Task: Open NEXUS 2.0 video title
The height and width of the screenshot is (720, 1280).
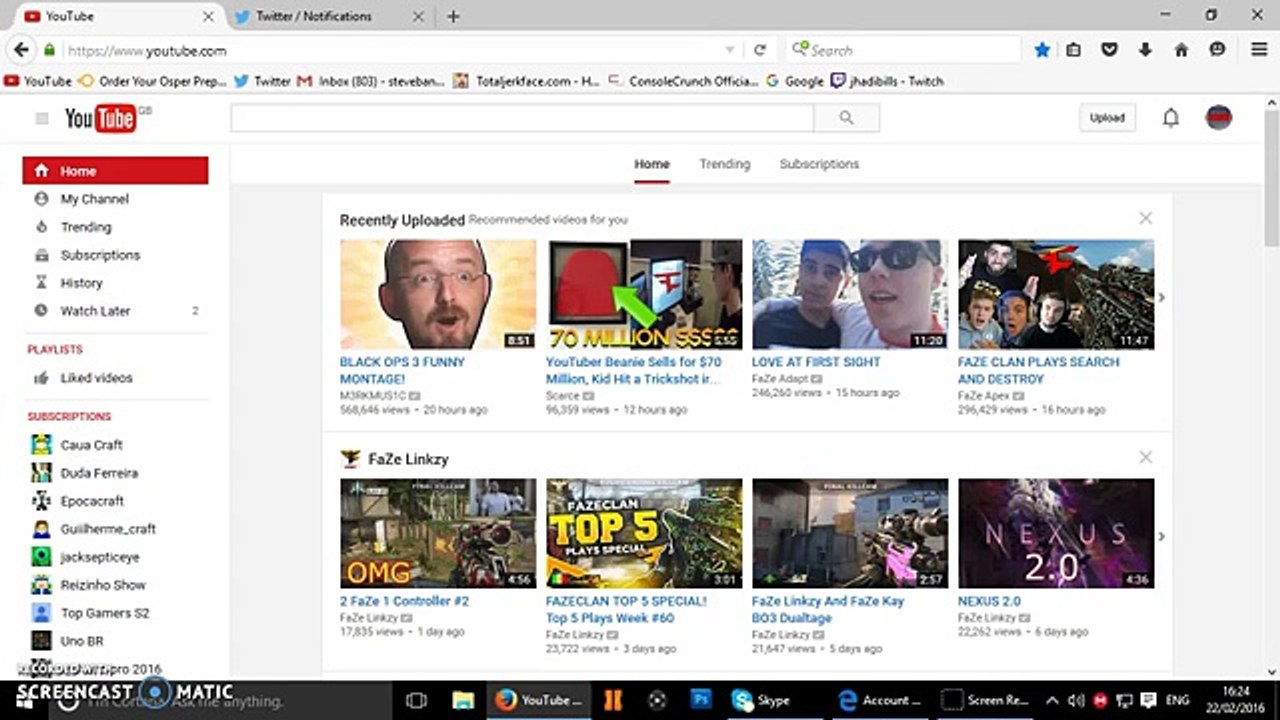Action: pos(989,601)
